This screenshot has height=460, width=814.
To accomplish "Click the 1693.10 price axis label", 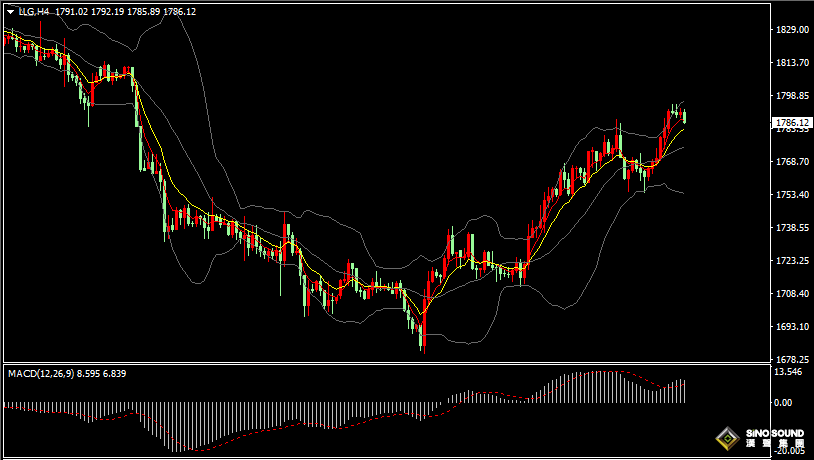I will [x=793, y=326].
